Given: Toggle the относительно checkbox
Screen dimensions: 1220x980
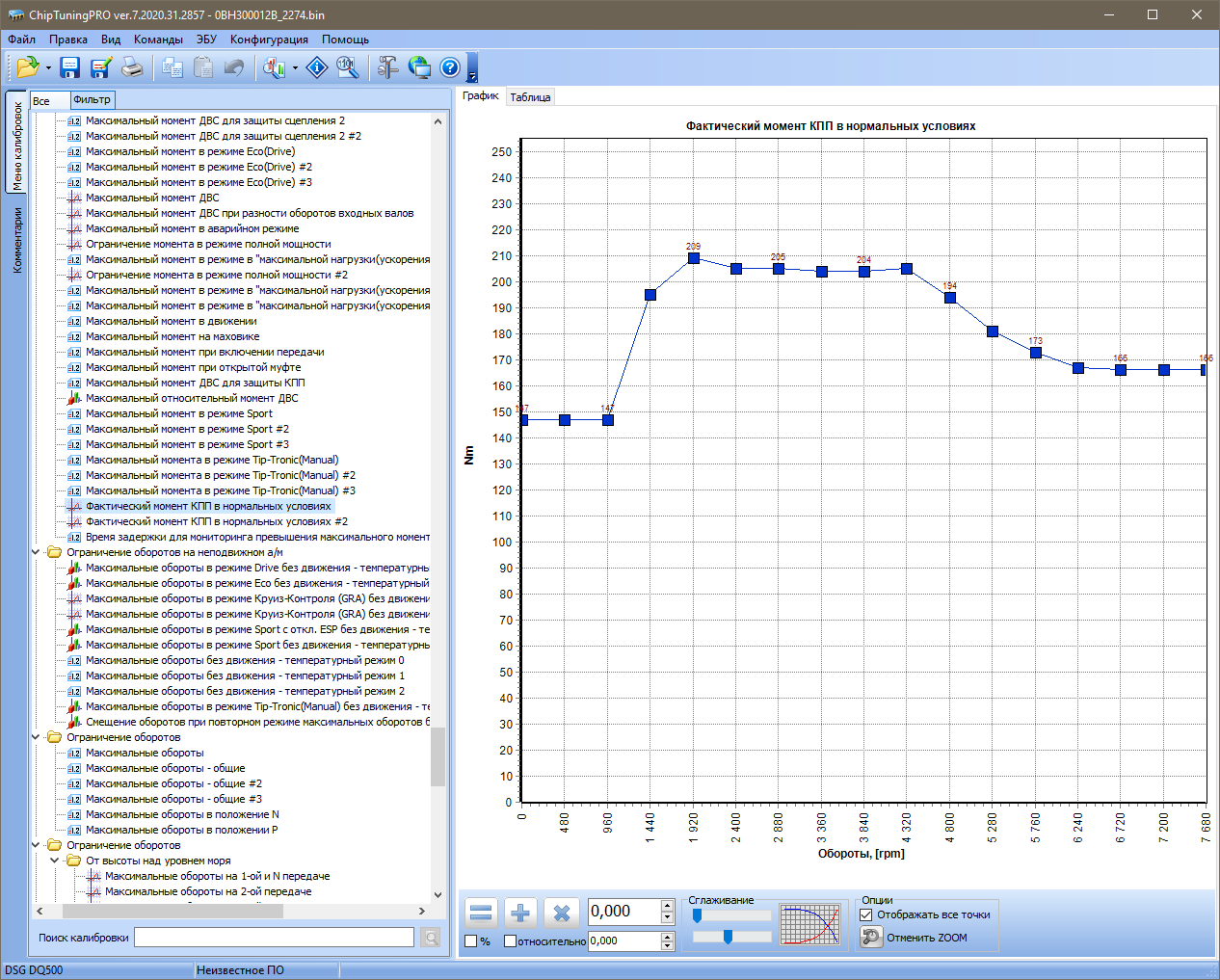Looking at the screenshot, I should click(x=511, y=941).
